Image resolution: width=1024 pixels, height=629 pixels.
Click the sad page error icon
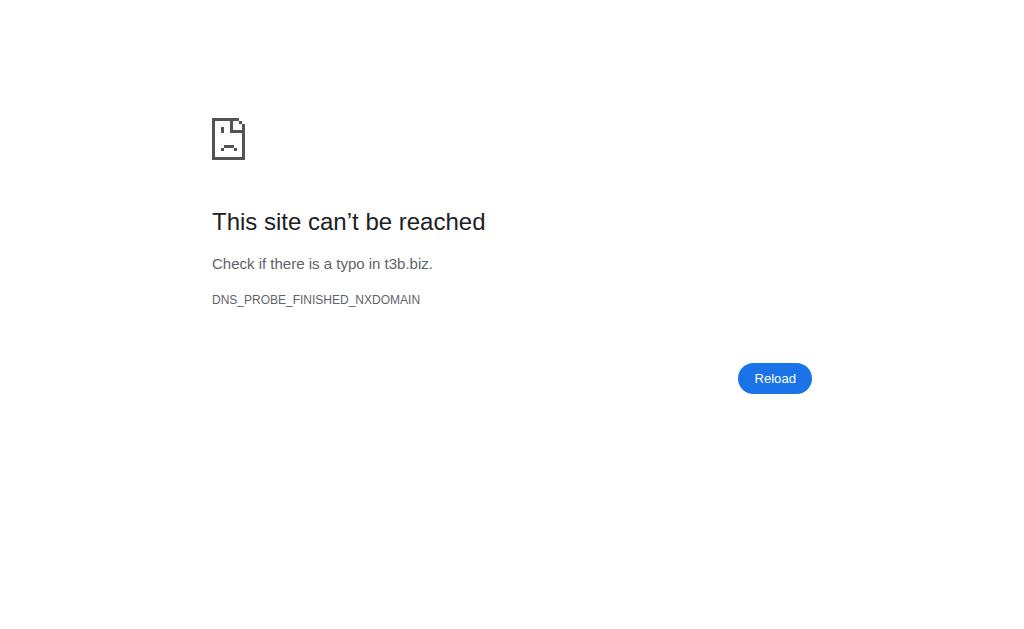(x=228, y=138)
